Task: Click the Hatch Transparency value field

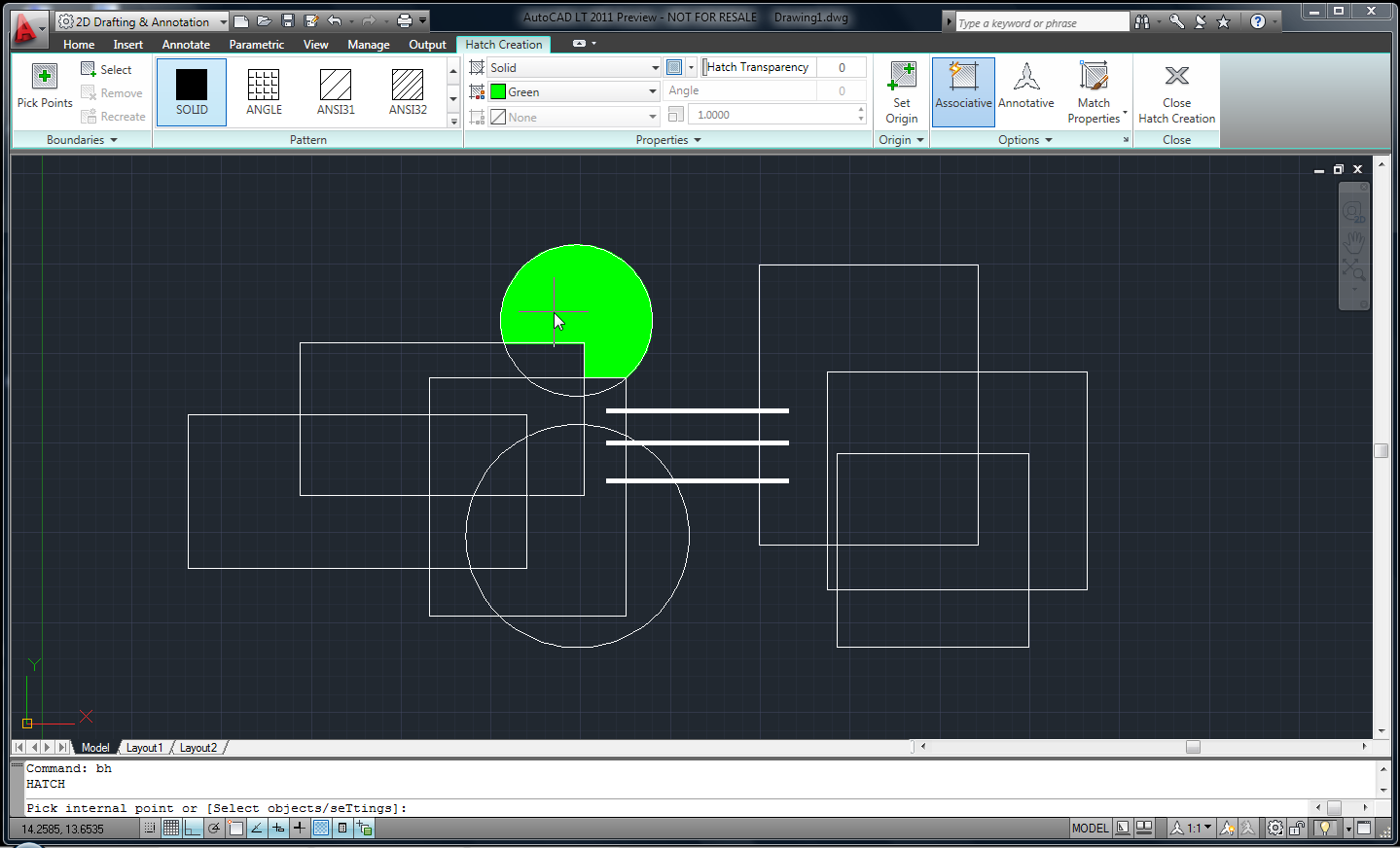Action: (842, 67)
